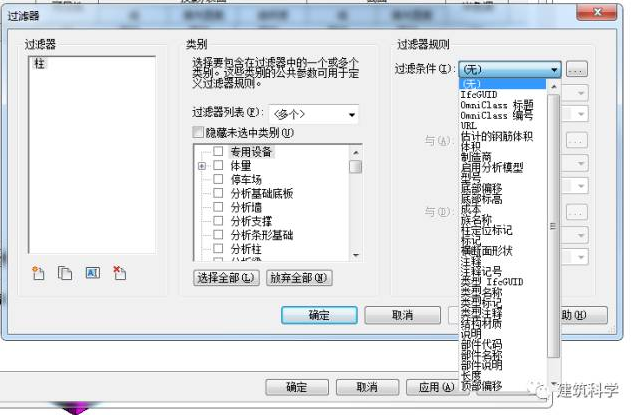Pick the URL option in the list

tap(469, 125)
